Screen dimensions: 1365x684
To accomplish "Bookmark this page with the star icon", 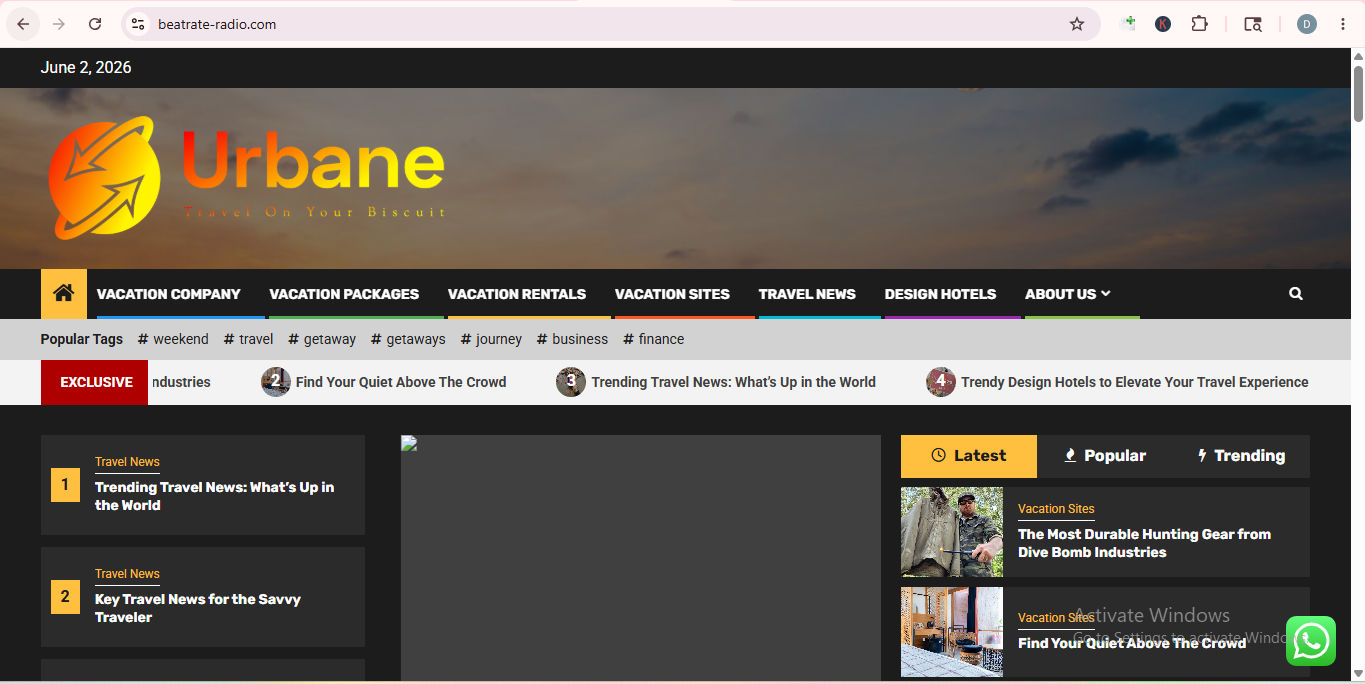I will pyautogui.click(x=1077, y=24).
